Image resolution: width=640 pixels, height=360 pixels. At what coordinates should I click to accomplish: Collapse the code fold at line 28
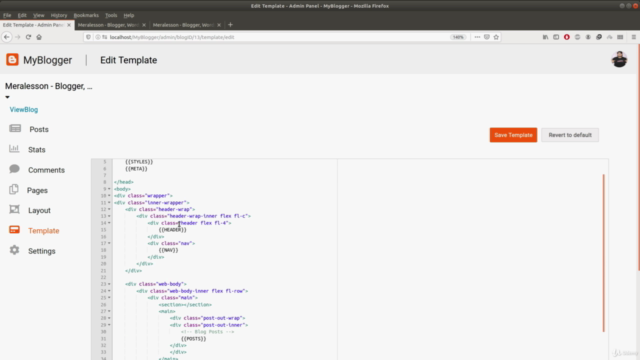point(109,318)
